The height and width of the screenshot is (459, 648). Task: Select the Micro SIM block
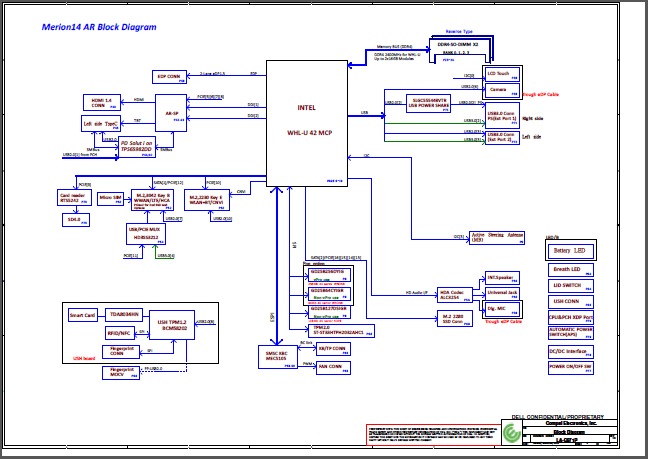click(x=111, y=198)
